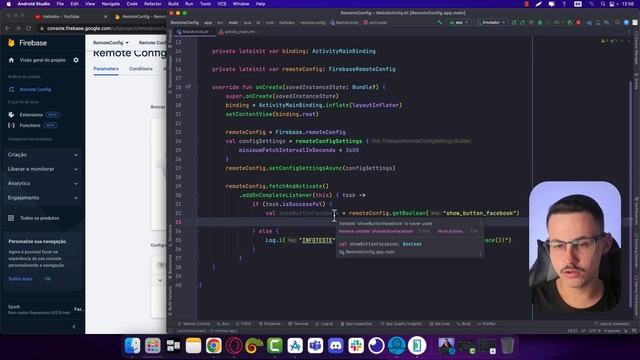The height and width of the screenshot is (360, 640).
Task: Click Remove variable quick fix in popup
Action: coord(376,231)
